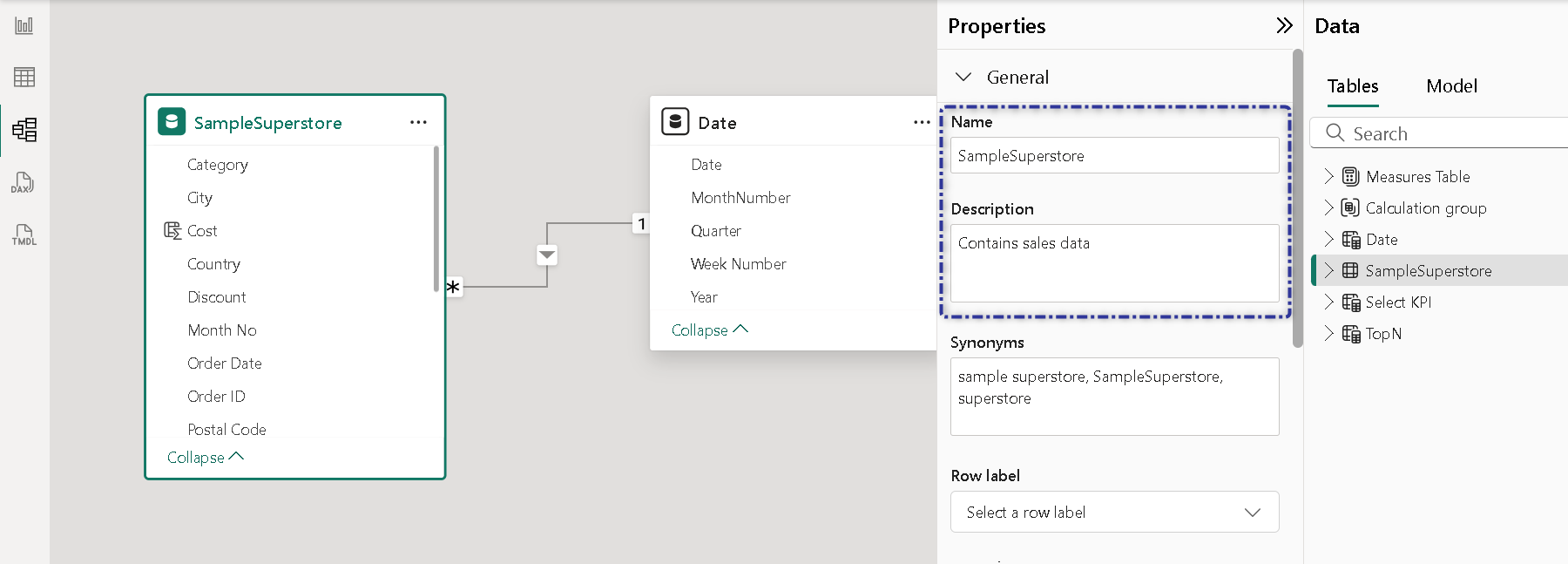The width and height of the screenshot is (1568, 564).
Task: Click the Measures Table calculator icon
Action: point(1350,176)
